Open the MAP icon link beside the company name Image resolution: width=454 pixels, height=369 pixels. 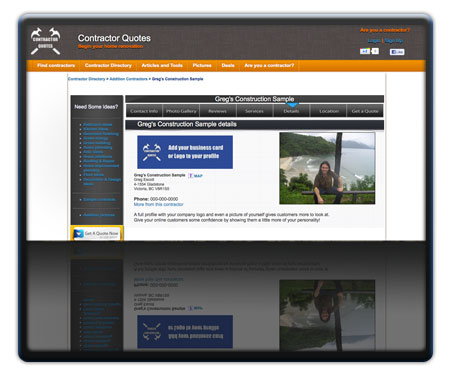[x=196, y=176]
